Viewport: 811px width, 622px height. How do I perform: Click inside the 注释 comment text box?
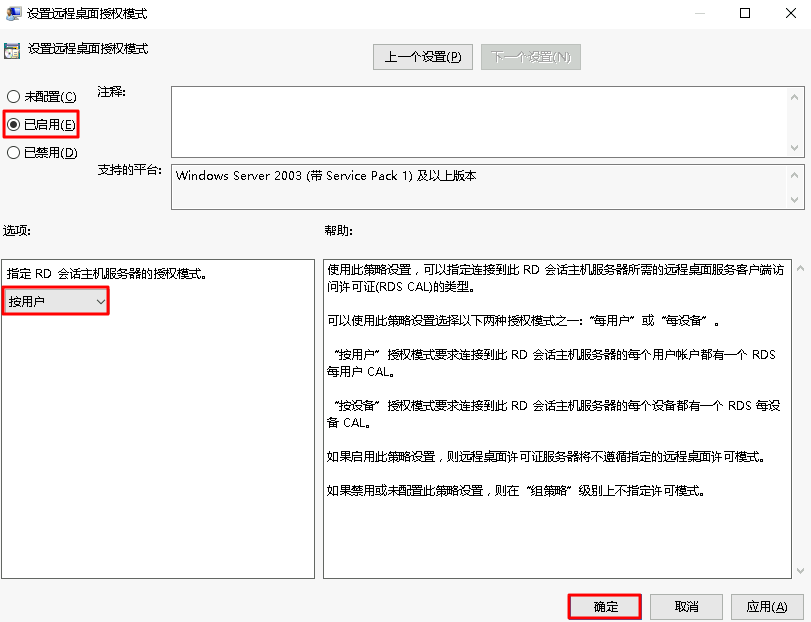478,121
